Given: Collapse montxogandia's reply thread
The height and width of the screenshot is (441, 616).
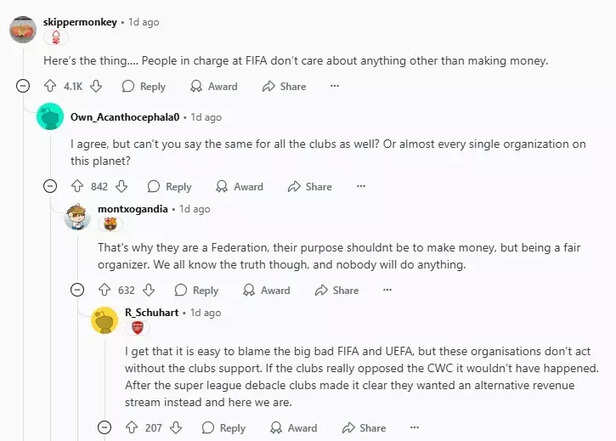Looking at the screenshot, I should pos(77,290).
